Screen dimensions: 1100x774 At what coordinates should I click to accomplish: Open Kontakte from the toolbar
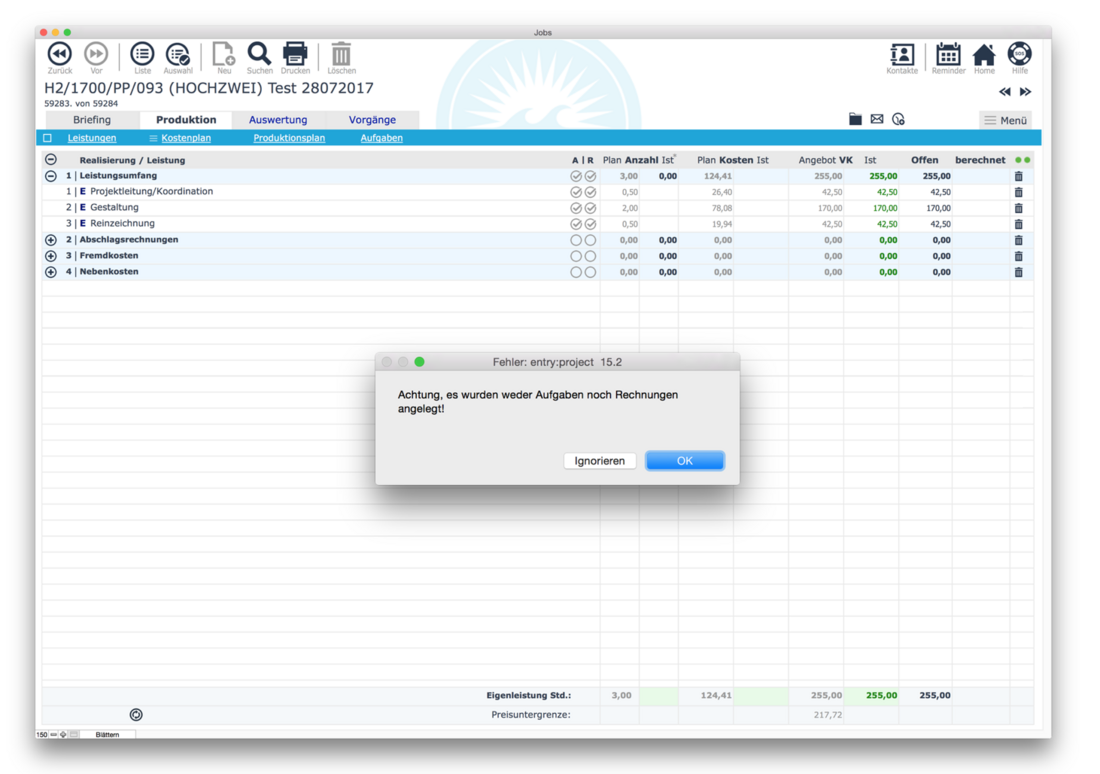point(901,55)
